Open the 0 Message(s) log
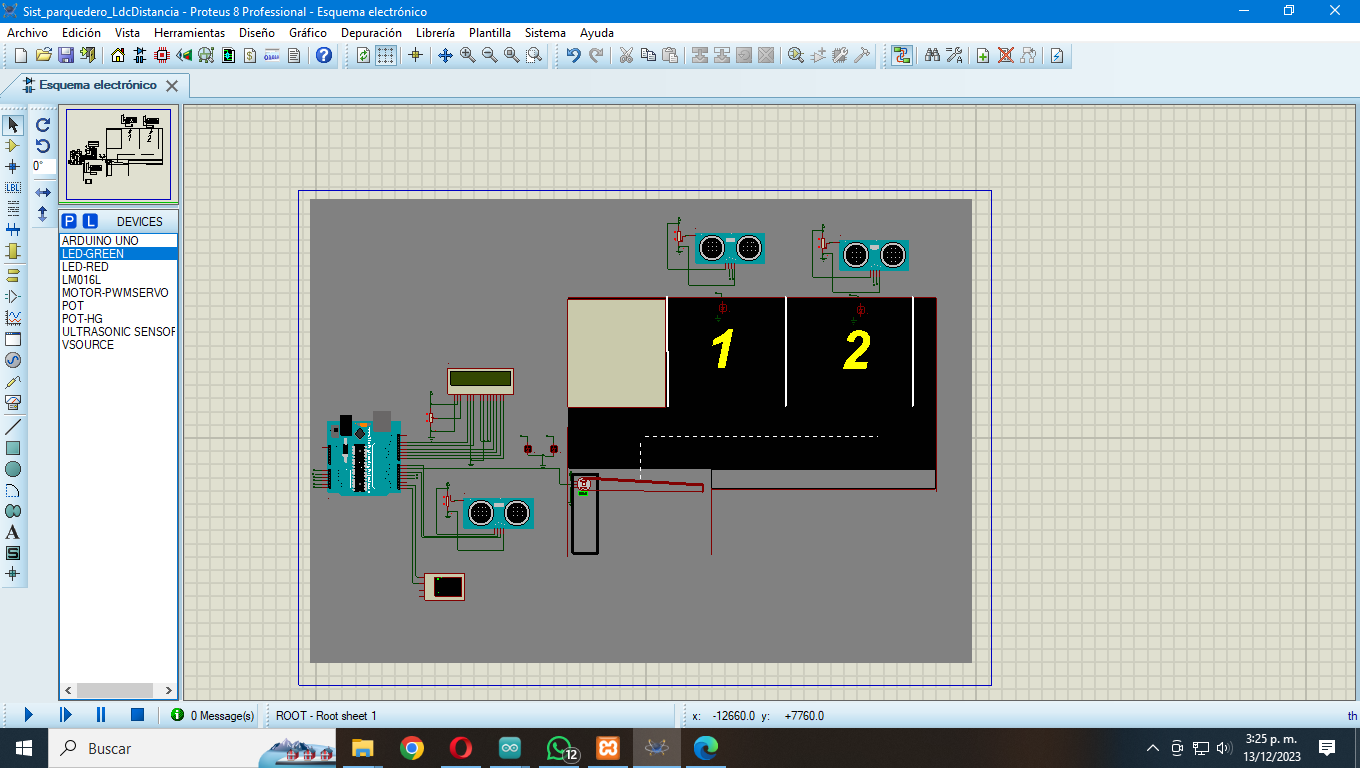1360x768 pixels. tap(213, 716)
